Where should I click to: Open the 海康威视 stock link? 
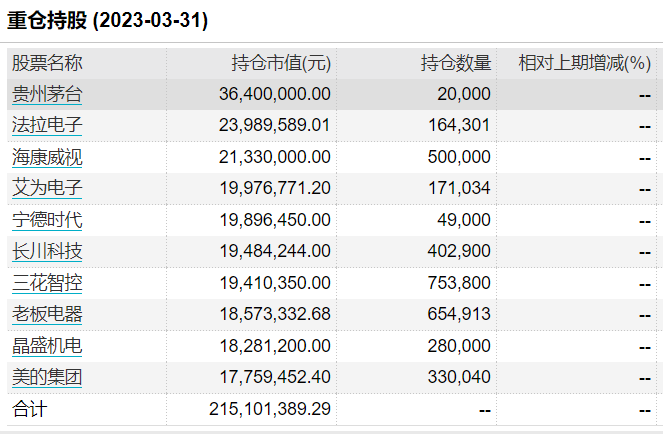pos(47,157)
